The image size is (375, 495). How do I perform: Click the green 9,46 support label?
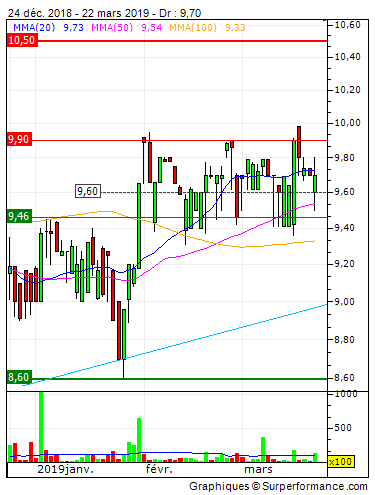point(19,216)
